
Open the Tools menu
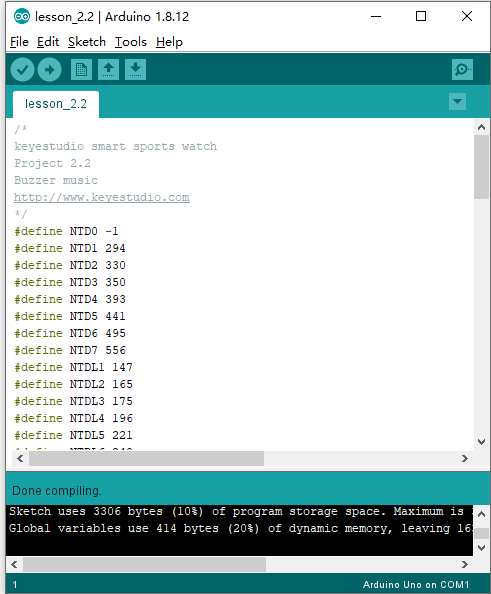(131, 42)
